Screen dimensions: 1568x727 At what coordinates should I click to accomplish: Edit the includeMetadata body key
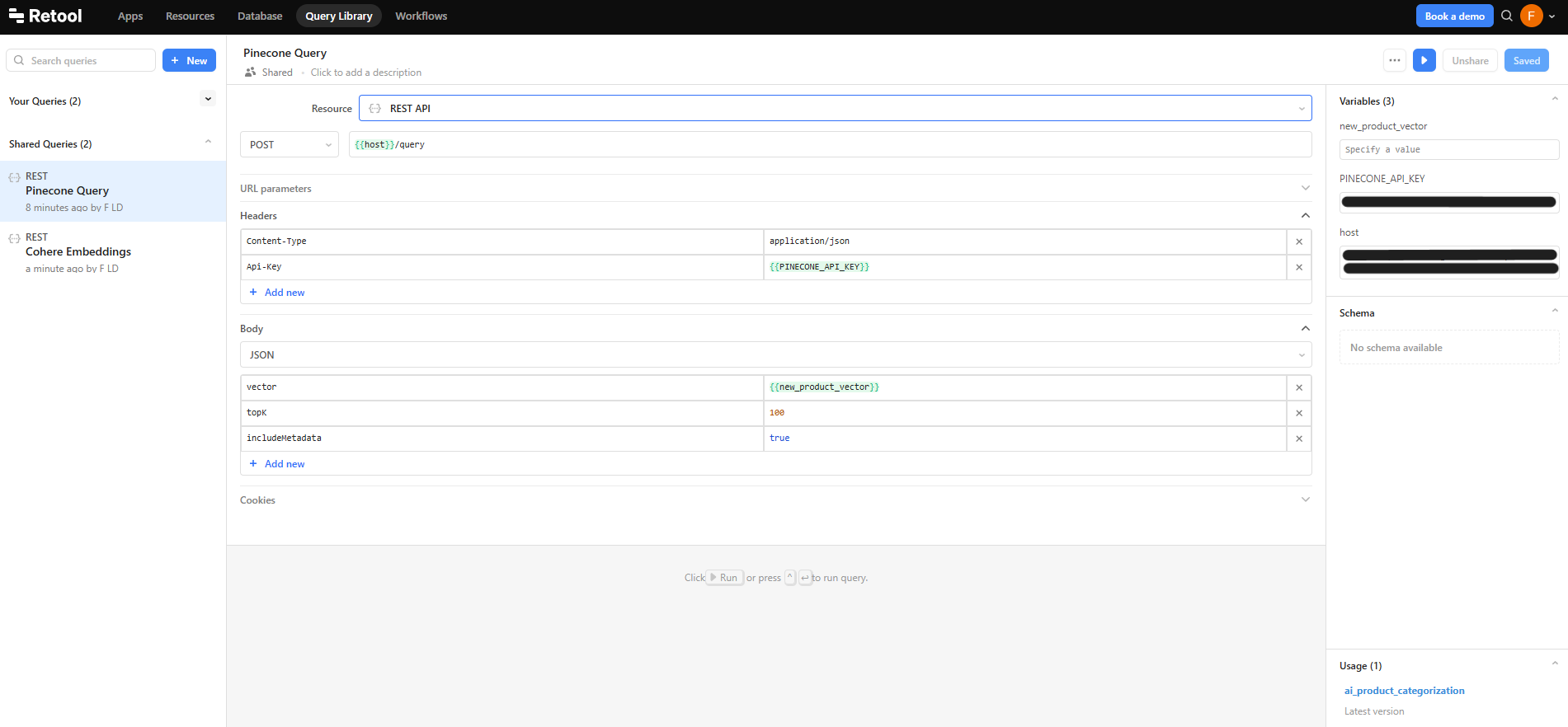pyautogui.click(x=501, y=439)
